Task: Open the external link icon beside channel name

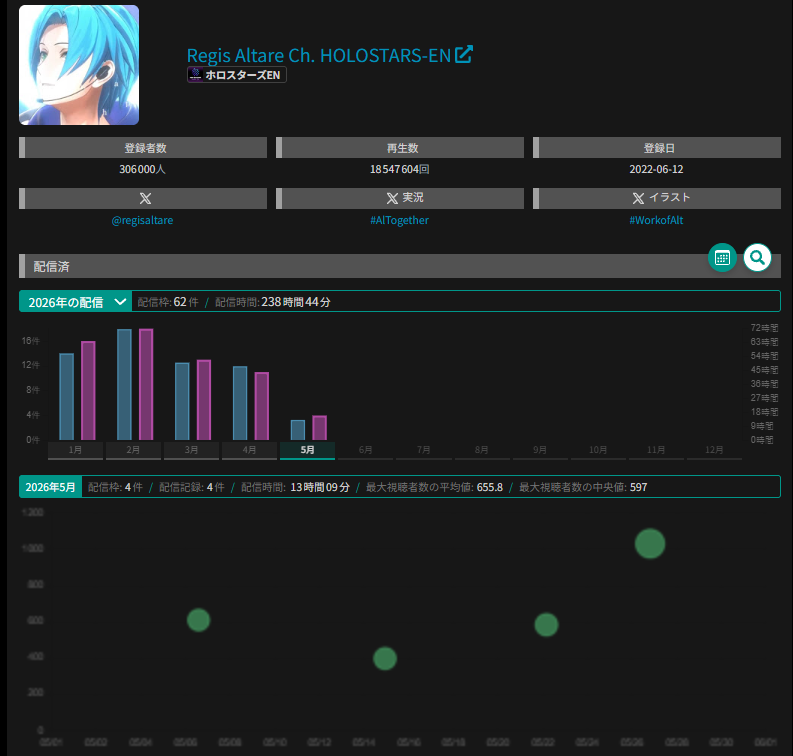Action: coord(464,55)
